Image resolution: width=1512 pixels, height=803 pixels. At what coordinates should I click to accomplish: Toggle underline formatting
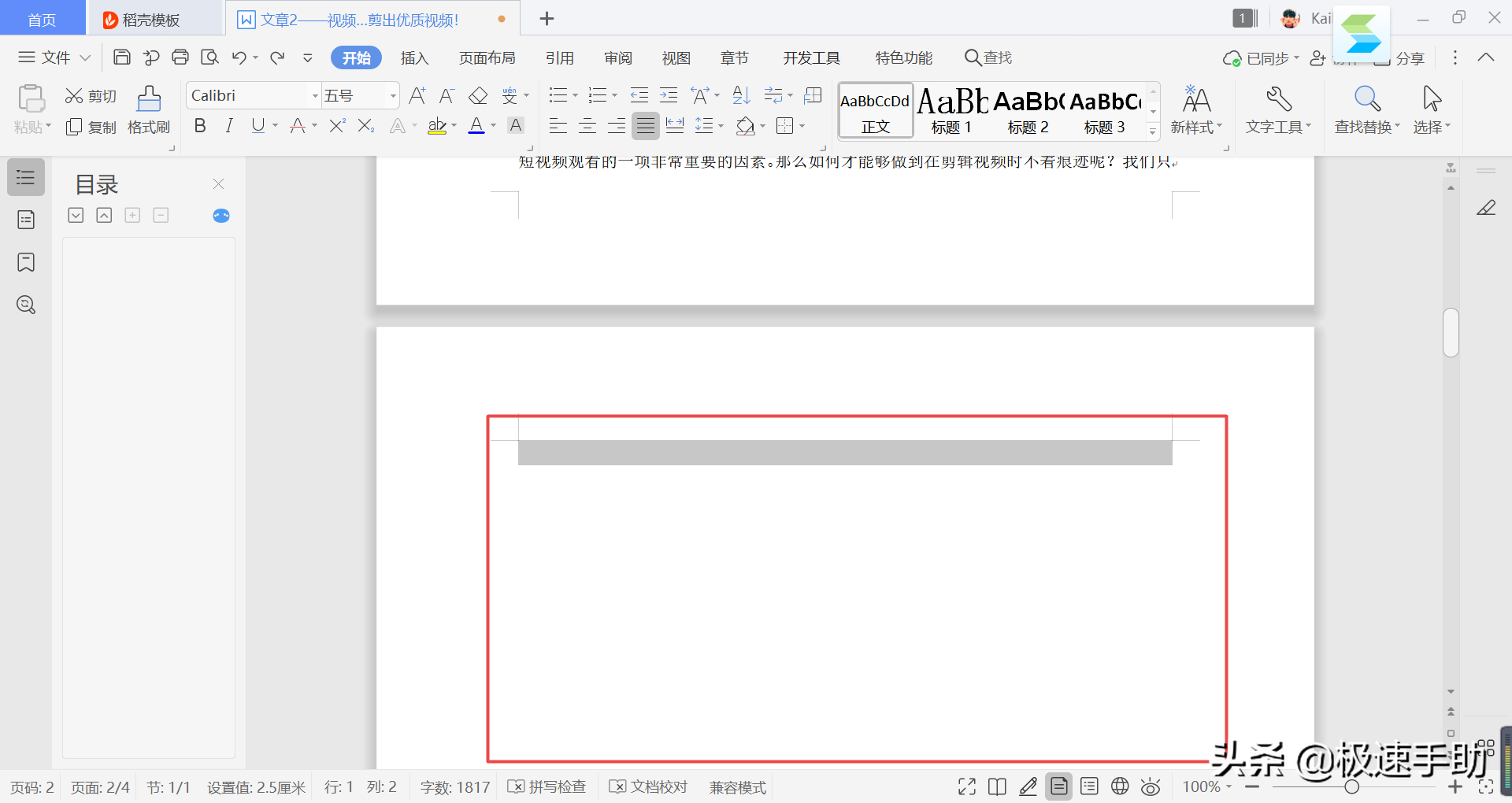click(x=258, y=125)
